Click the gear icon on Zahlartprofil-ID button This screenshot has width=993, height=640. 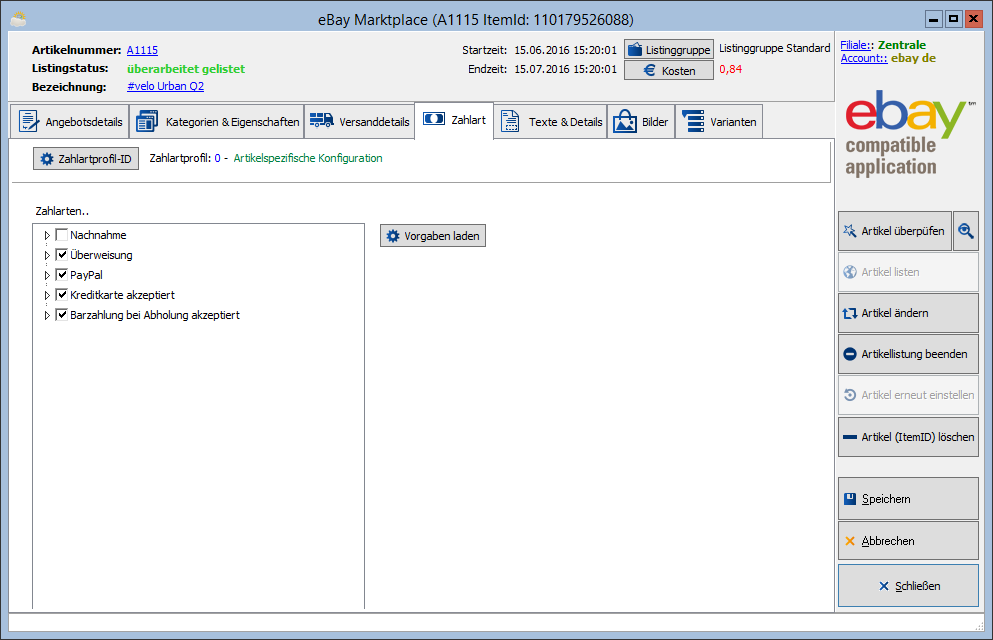coord(47,159)
